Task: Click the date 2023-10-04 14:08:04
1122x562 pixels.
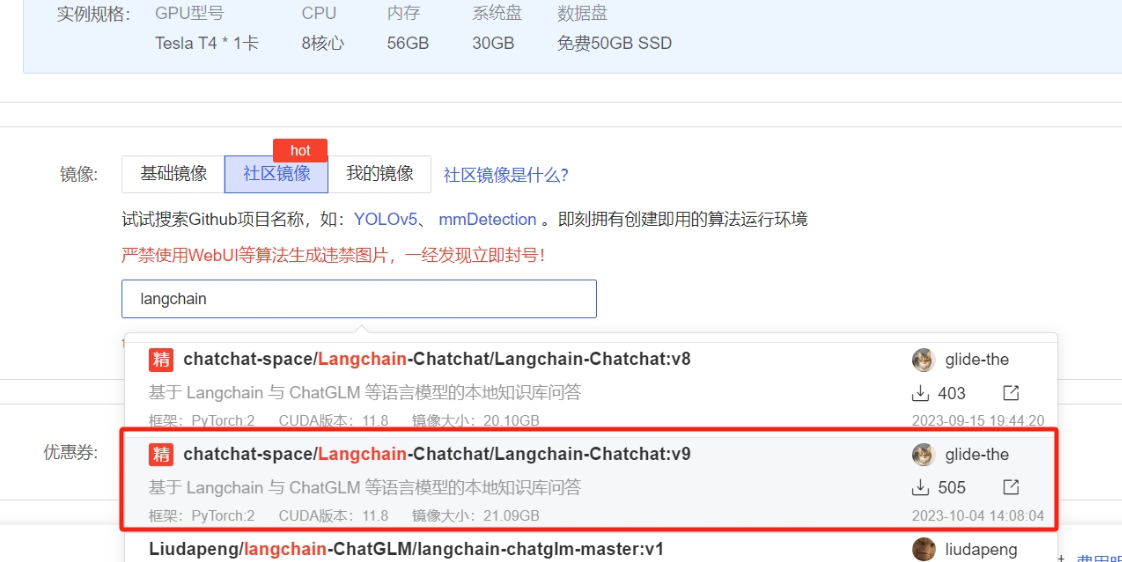Action: click(977, 515)
